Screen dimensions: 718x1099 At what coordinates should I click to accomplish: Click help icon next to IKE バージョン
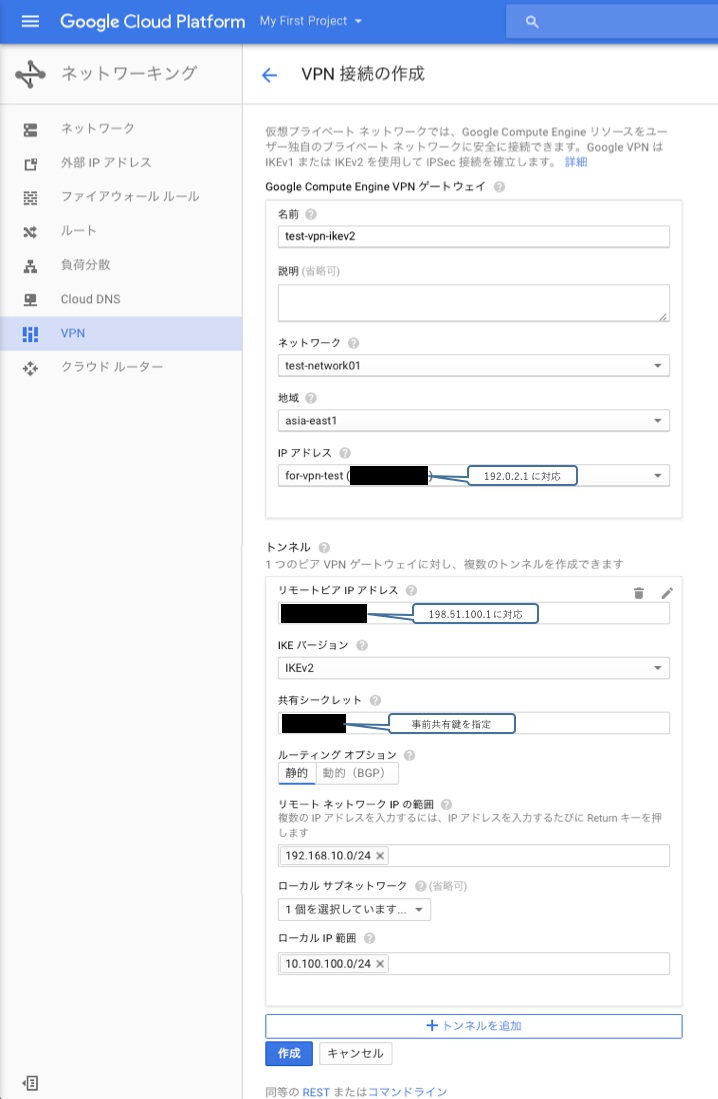point(362,646)
